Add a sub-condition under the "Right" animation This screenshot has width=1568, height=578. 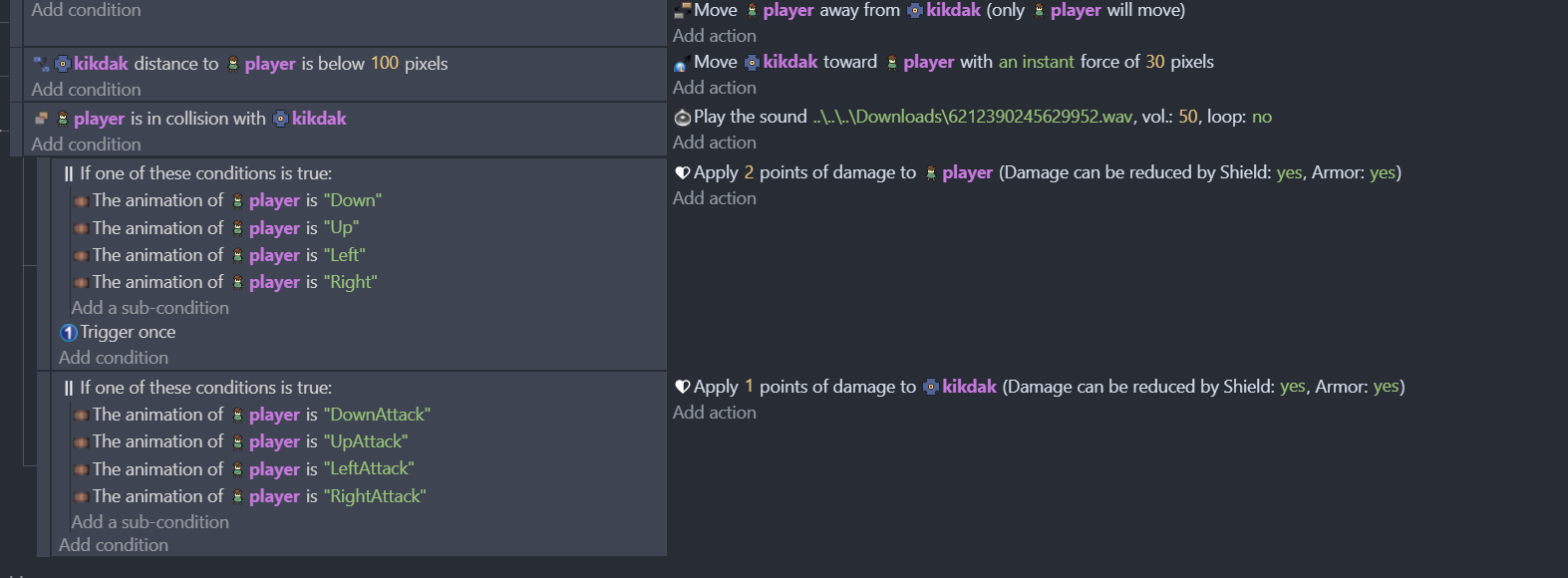coord(151,308)
